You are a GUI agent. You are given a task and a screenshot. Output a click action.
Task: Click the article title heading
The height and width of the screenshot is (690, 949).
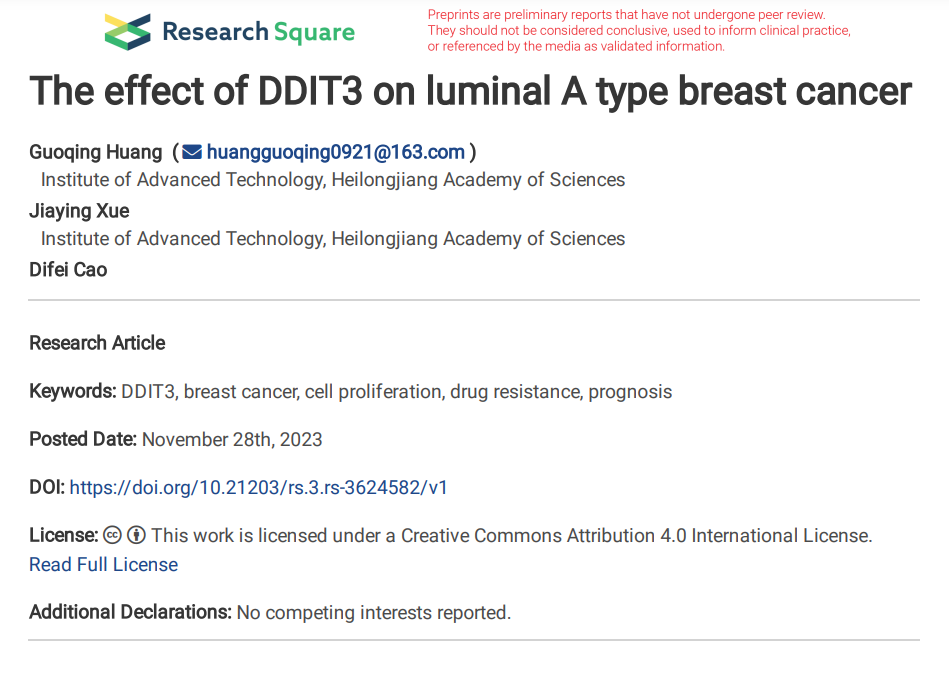470,92
